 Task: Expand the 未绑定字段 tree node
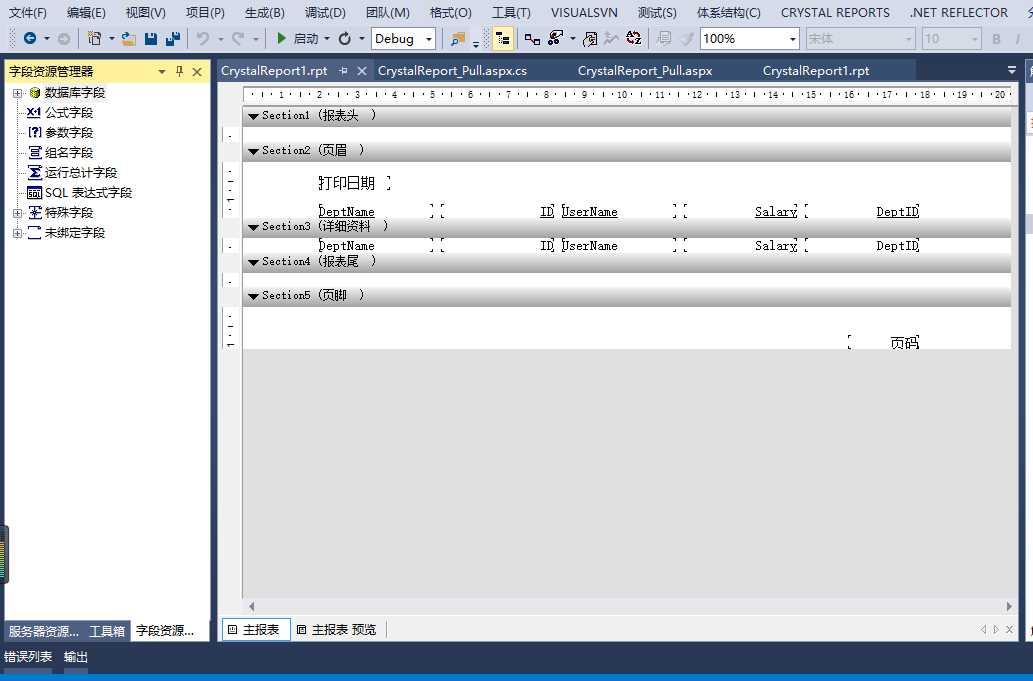point(17,232)
